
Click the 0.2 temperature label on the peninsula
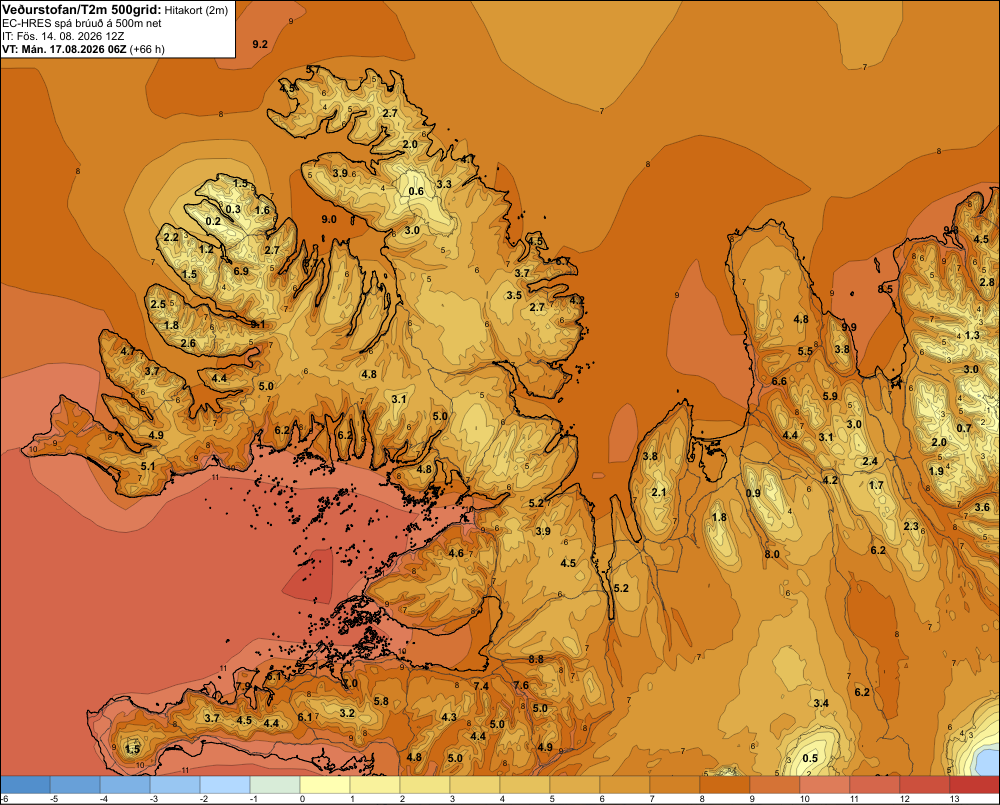[x=213, y=221]
